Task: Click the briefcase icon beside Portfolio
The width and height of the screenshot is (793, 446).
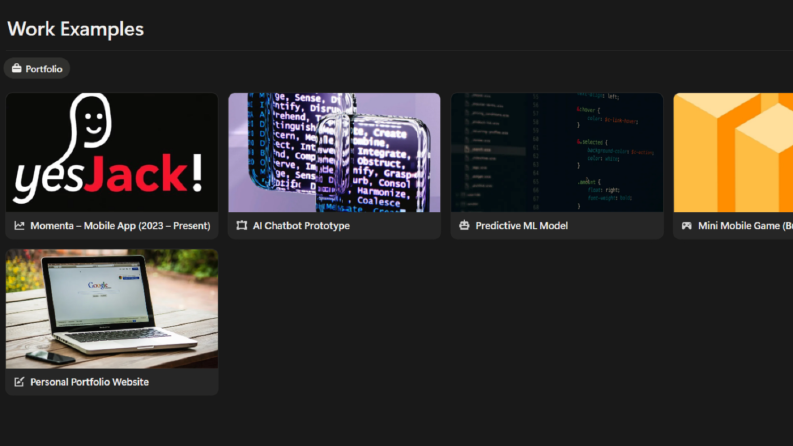Action: [x=17, y=68]
